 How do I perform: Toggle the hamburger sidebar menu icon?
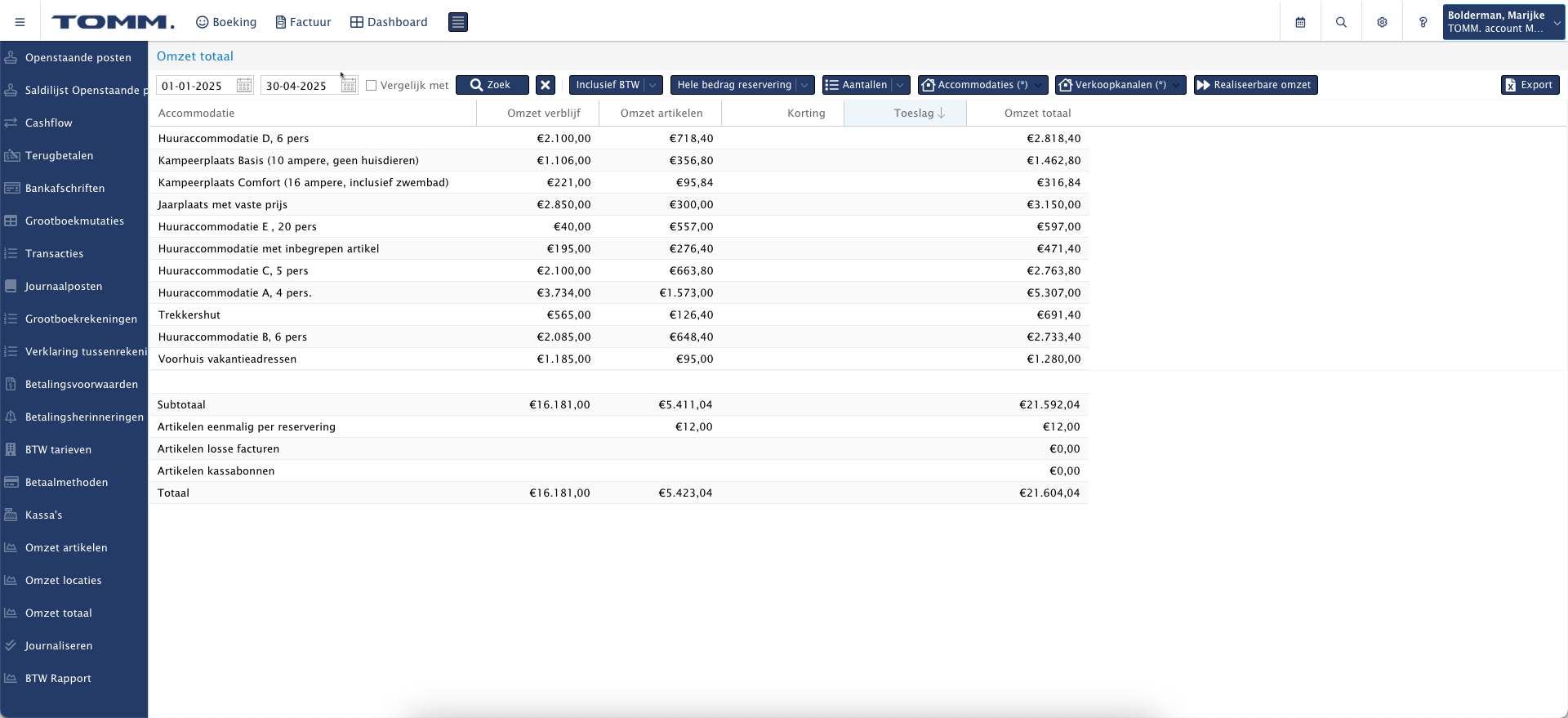20,22
